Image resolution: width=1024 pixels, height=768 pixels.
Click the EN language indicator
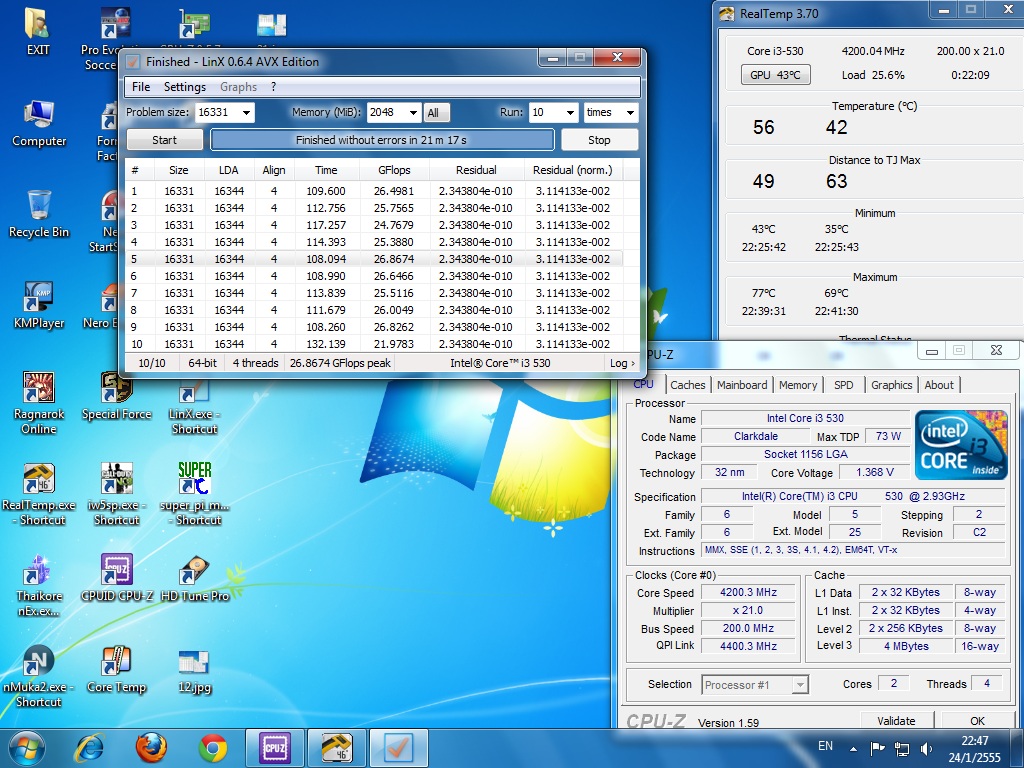pyautogui.click(x=825, y=746)
